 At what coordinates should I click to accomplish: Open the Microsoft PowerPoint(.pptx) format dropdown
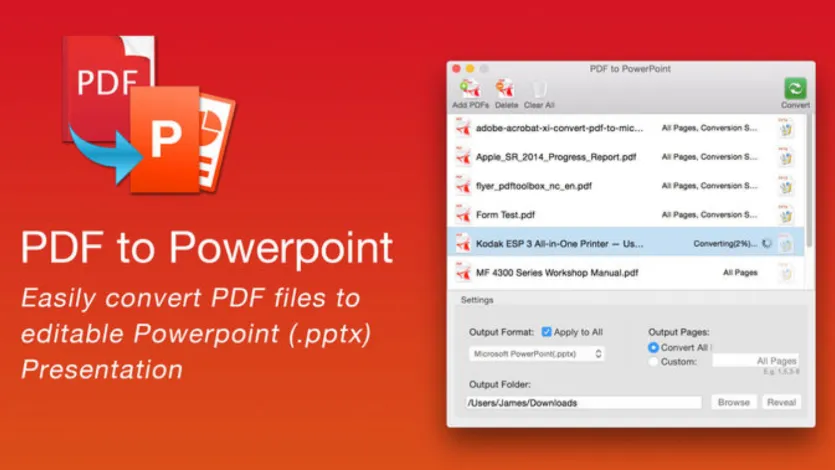coord(536,354)
